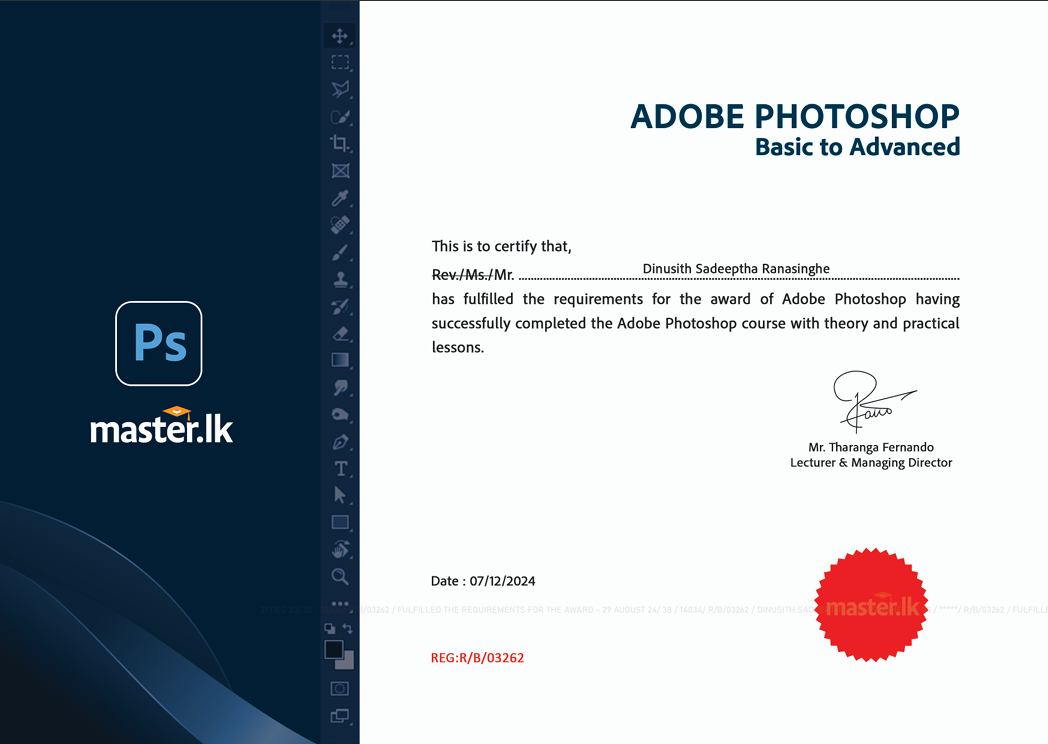This screenshot has width=1048, height=744.
Task: Select the History Brush tool
Action: click(340, 306)
